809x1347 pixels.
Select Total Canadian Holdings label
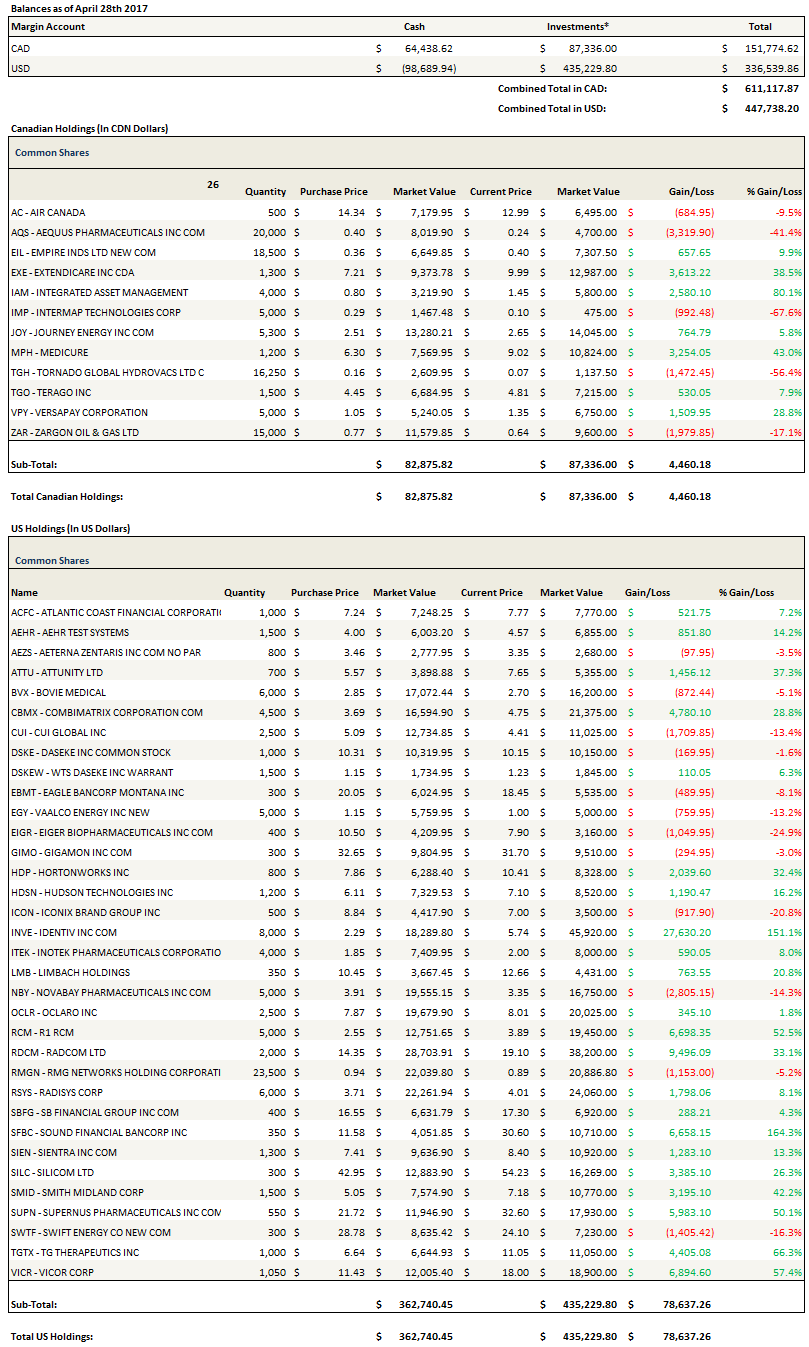pyautogui.click(x=67, y=496)
